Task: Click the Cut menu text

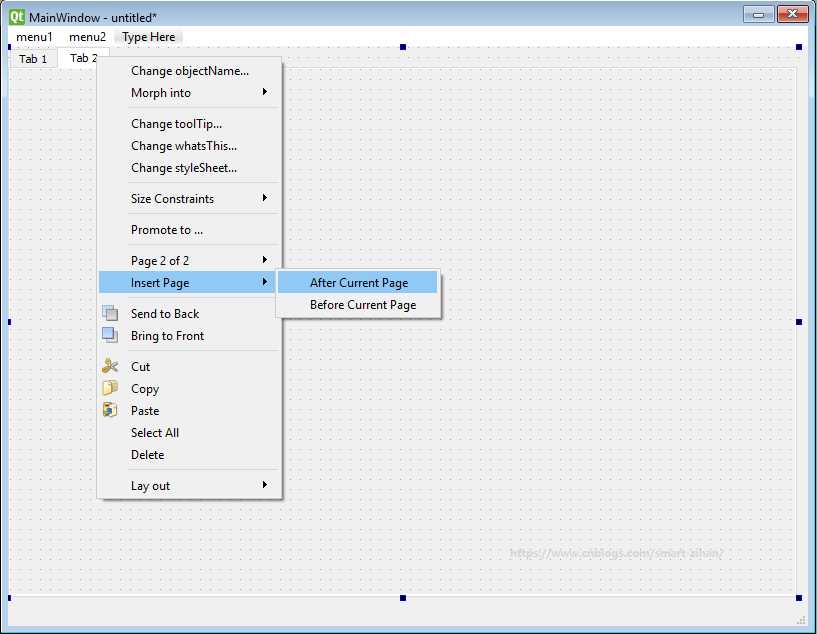Action: pyautogui.click(x=140, y=367)
